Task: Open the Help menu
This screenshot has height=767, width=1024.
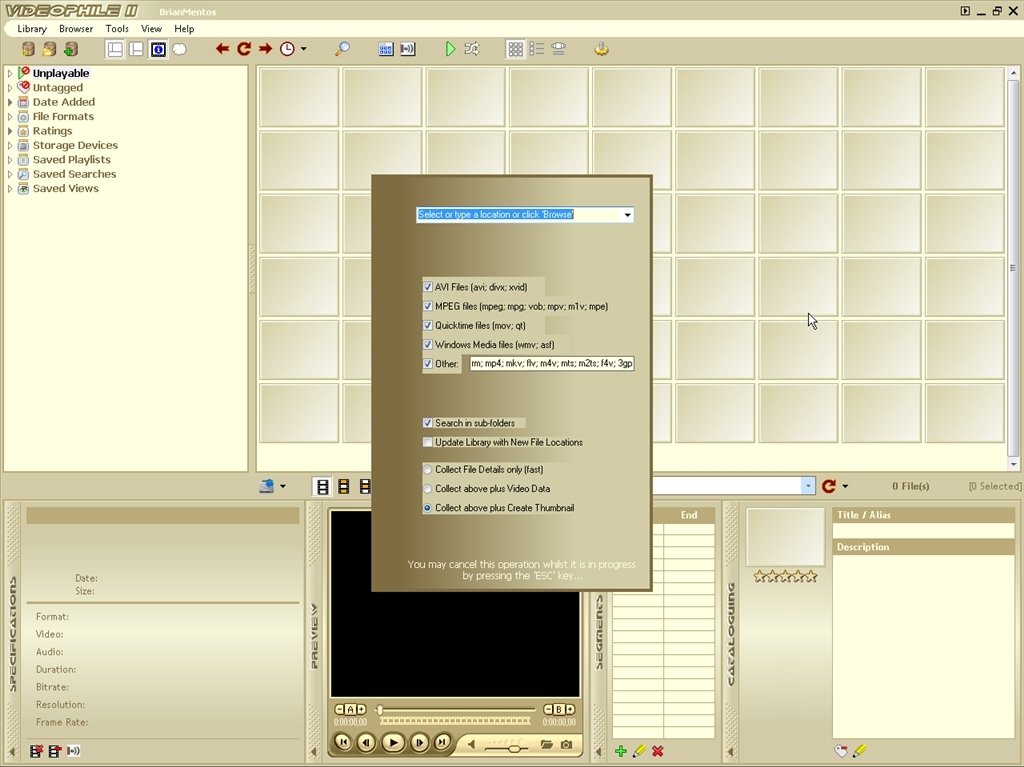Action: tap(184, 29)
